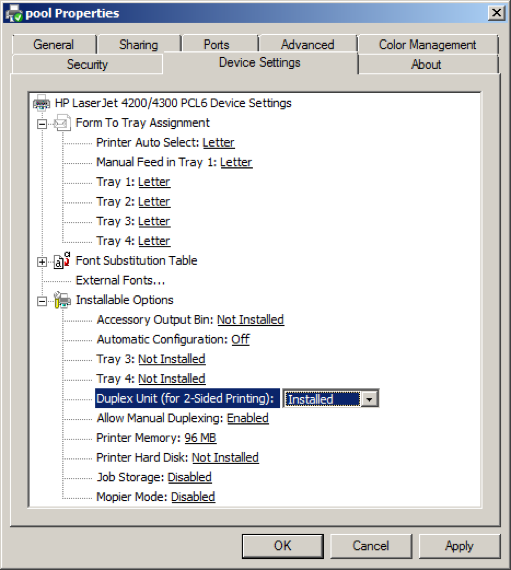Close the pool Properties dialog
Viewport: 511px width, 570px height.
point(496,13)
